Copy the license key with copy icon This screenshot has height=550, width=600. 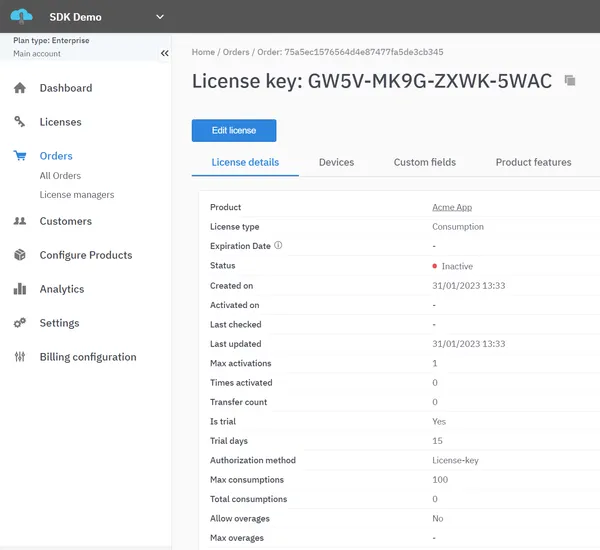pos(570,81)
